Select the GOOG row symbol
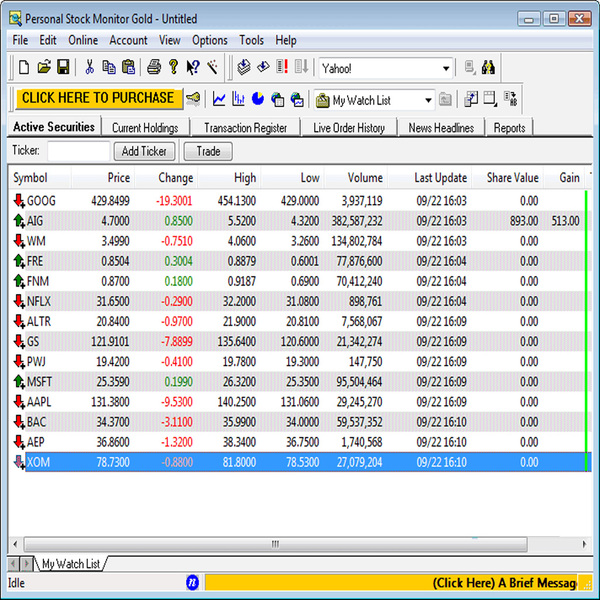The height and width of the screenshot is (600, 600). pyautogui.click(x=41, y=201)
